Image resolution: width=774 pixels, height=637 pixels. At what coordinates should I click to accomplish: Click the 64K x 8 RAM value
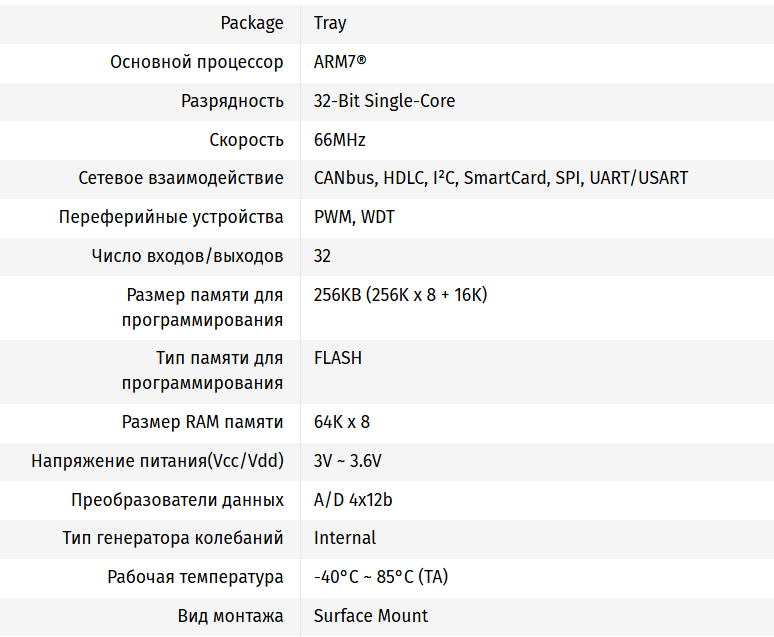(x=342, y=422)
